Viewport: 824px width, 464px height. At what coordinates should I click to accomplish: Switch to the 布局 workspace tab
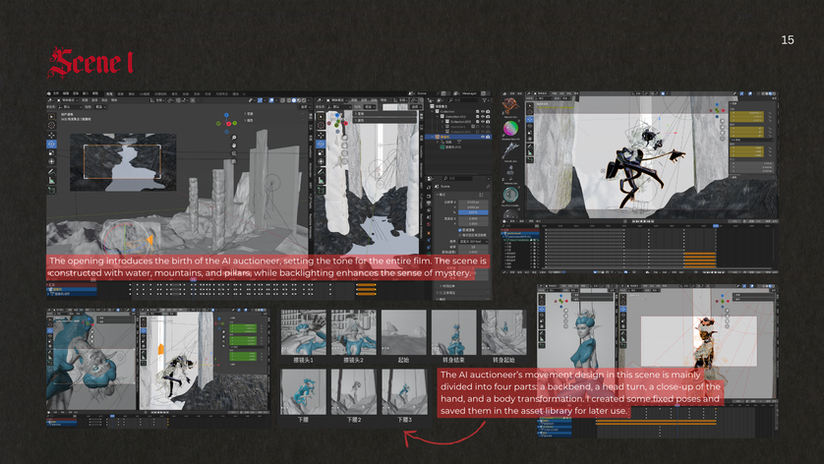click(109, 94)
